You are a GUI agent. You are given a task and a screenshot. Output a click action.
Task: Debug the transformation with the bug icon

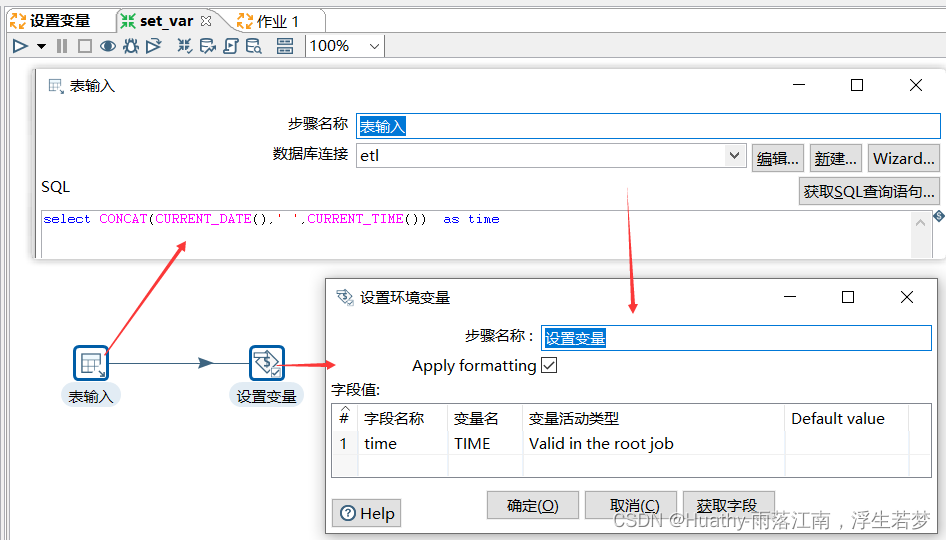click(x=131, y=46)
